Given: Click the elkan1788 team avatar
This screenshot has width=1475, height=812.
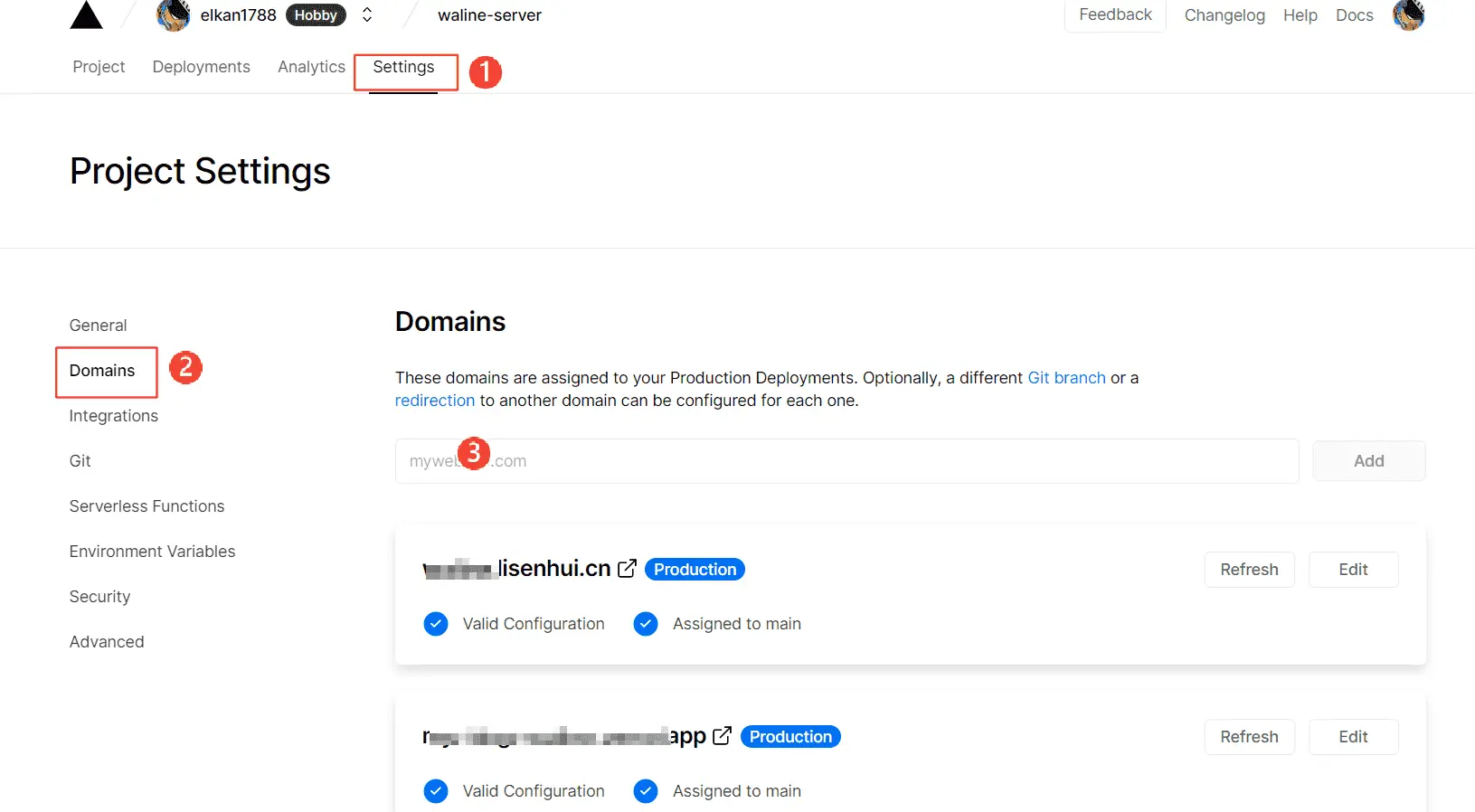Looking at the screenshot, I should pyautogui.click(x=173, y=15).
